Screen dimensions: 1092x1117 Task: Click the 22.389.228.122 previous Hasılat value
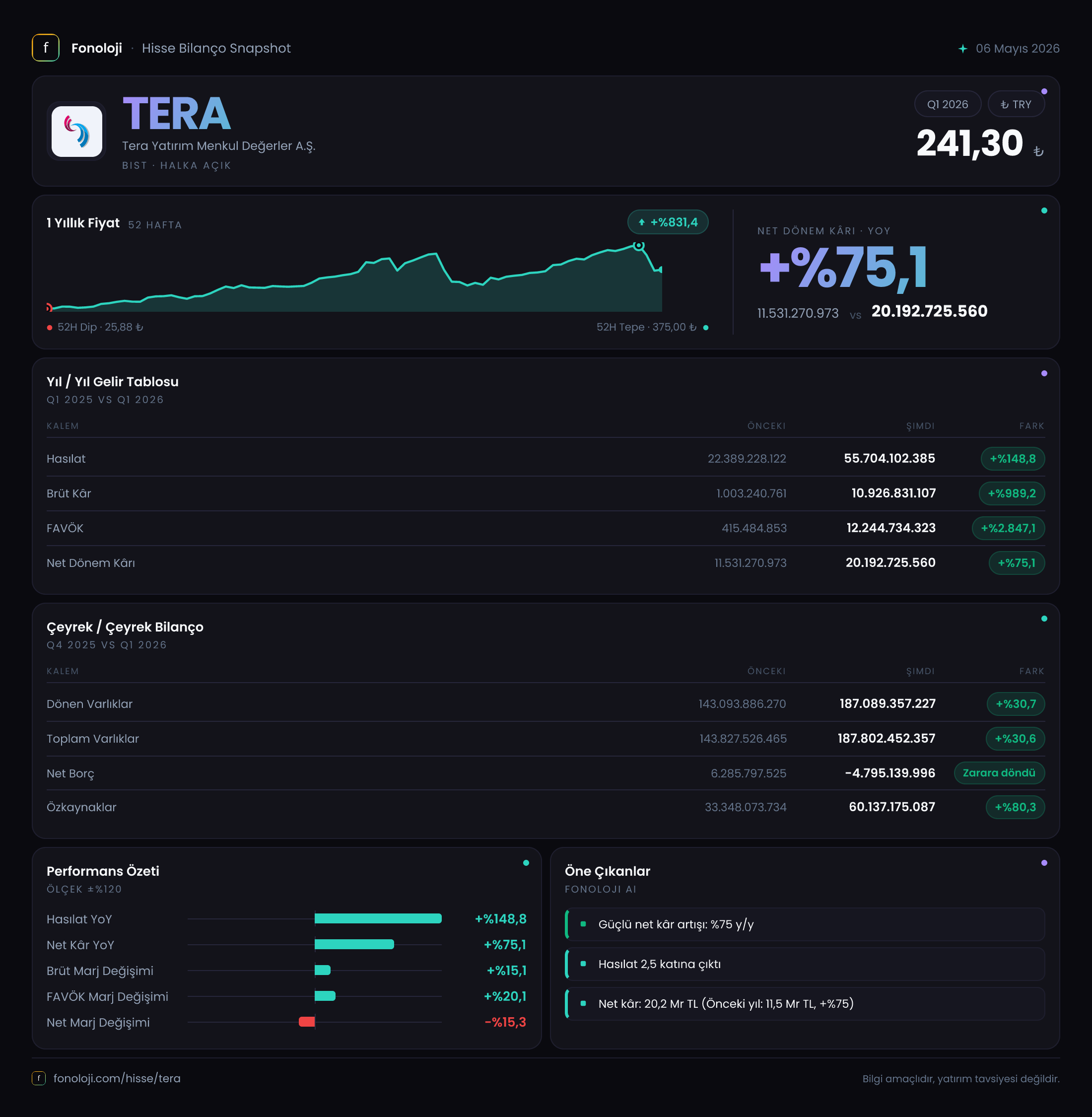click(747, 459)
